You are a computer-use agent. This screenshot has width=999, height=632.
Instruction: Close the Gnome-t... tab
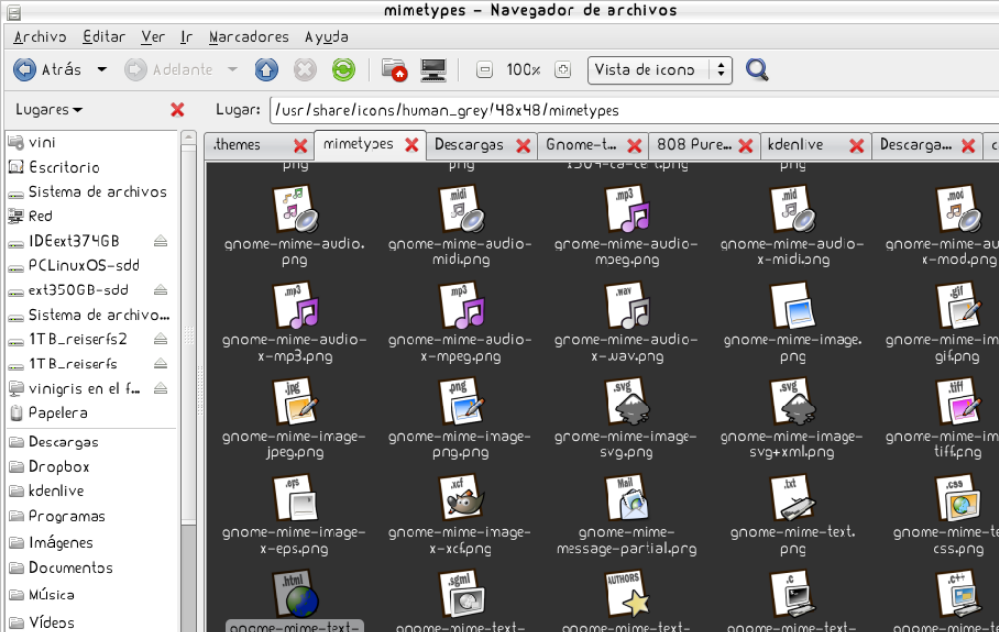634,146
